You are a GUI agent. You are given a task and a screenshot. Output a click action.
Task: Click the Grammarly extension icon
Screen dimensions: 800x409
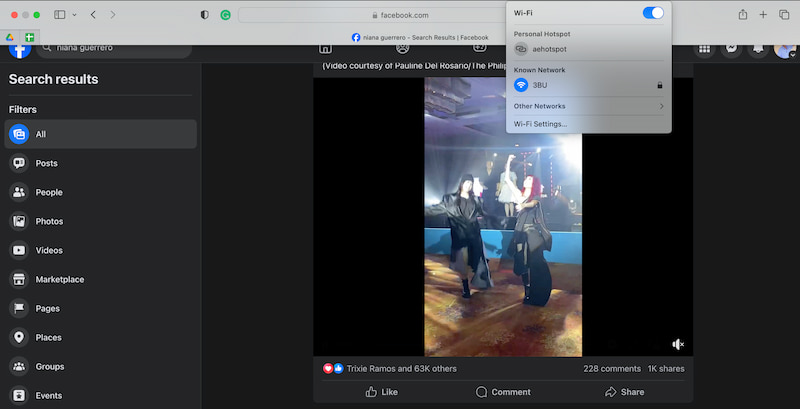click(226, 15)
